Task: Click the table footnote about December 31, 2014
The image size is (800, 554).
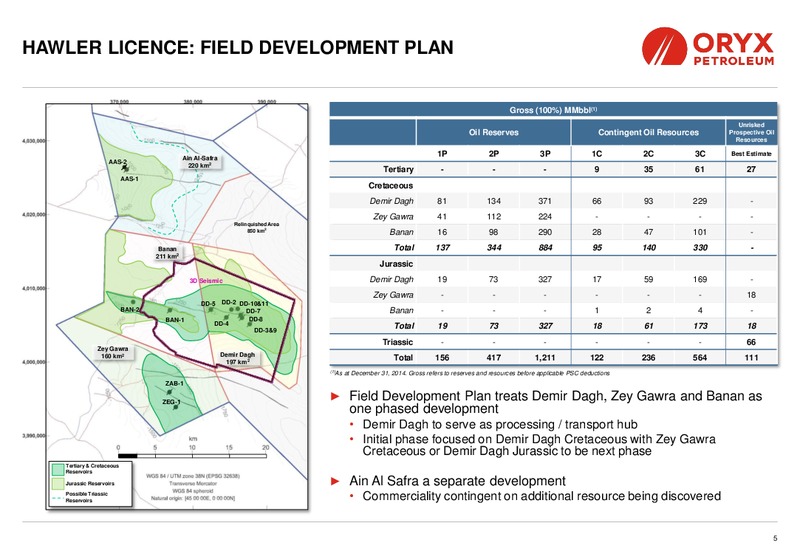Action: 470,373
